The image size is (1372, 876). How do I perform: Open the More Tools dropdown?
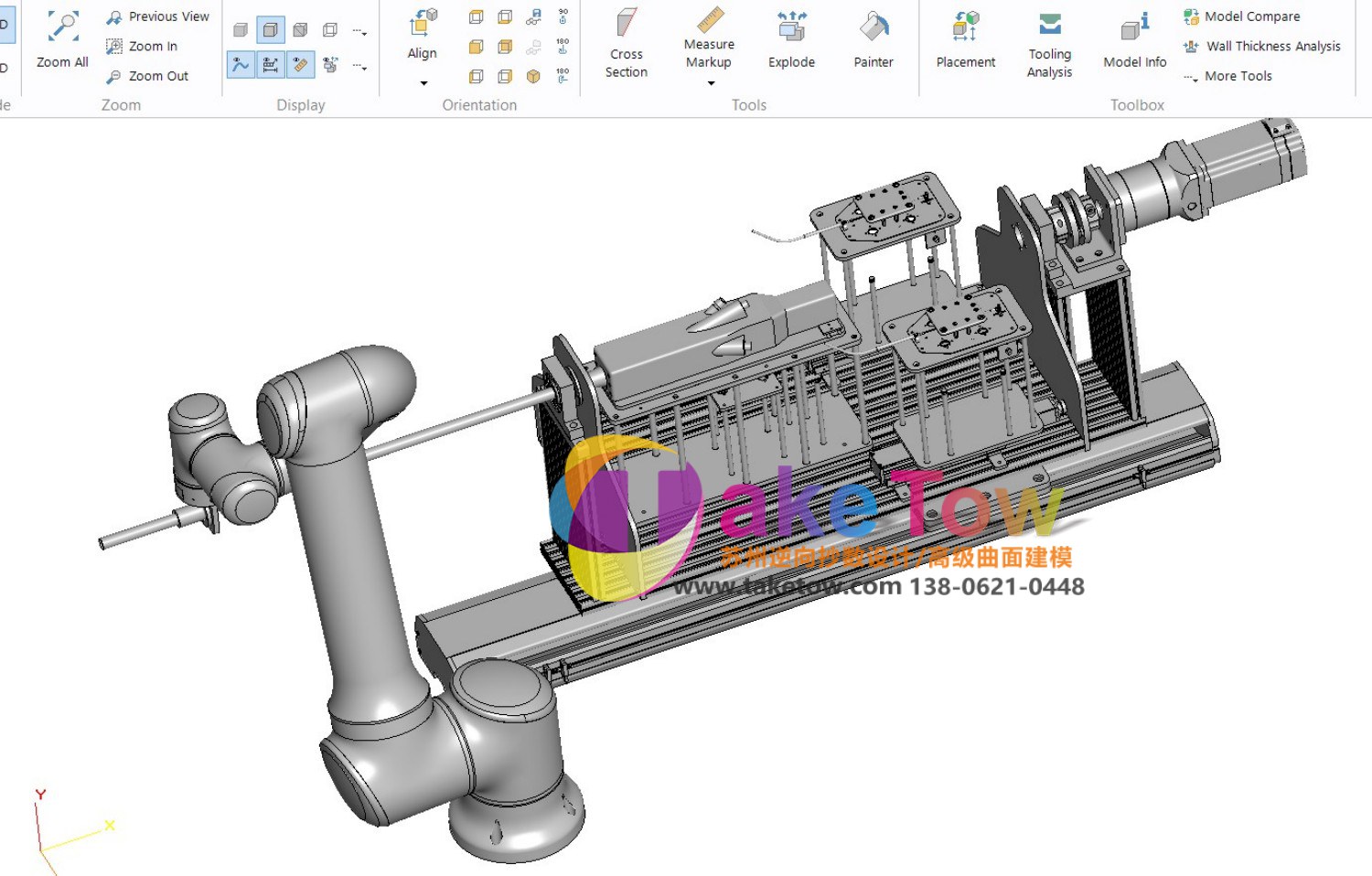(x=1227, y=76)
